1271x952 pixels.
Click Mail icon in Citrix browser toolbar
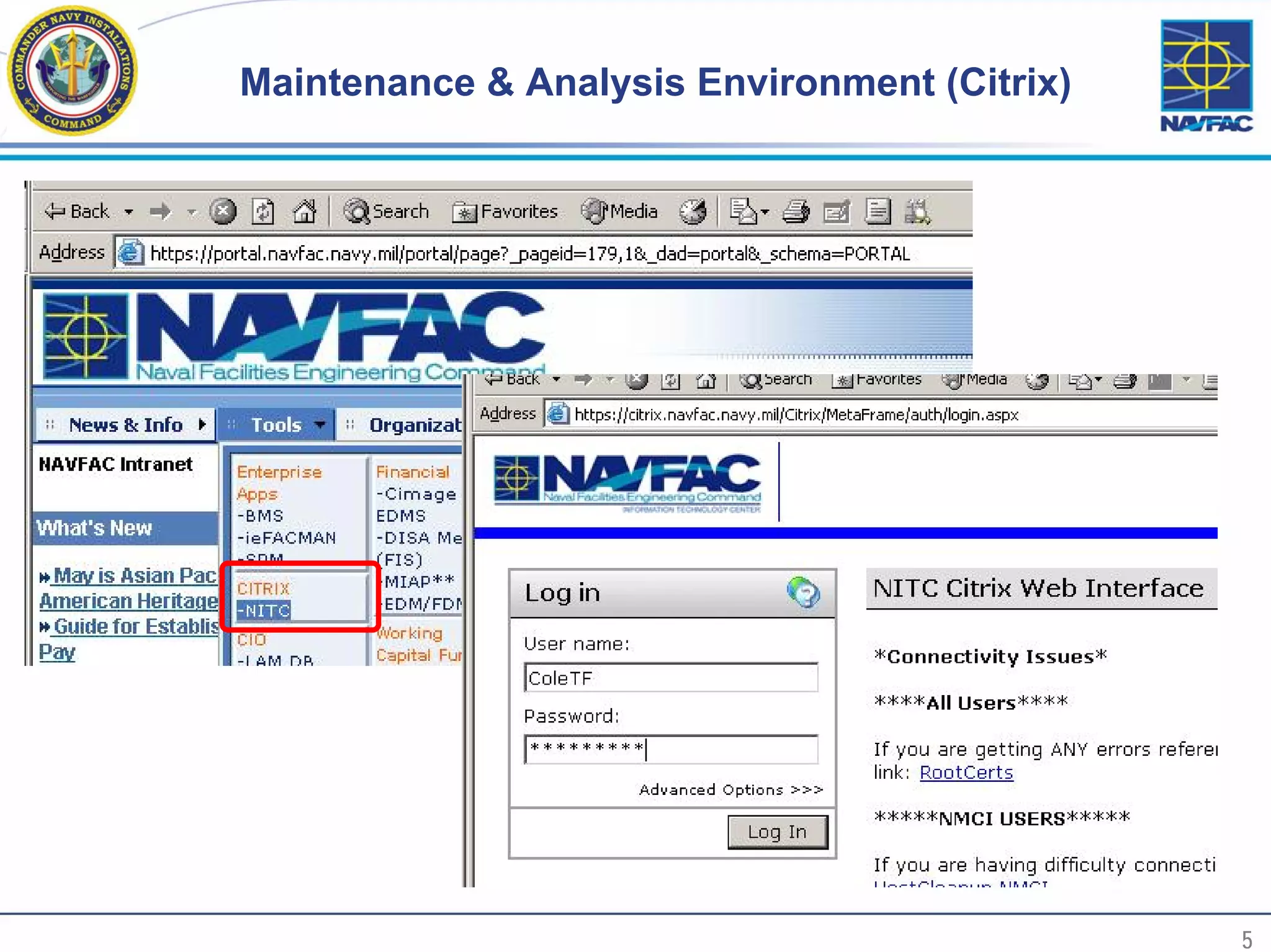(1080, 380)
